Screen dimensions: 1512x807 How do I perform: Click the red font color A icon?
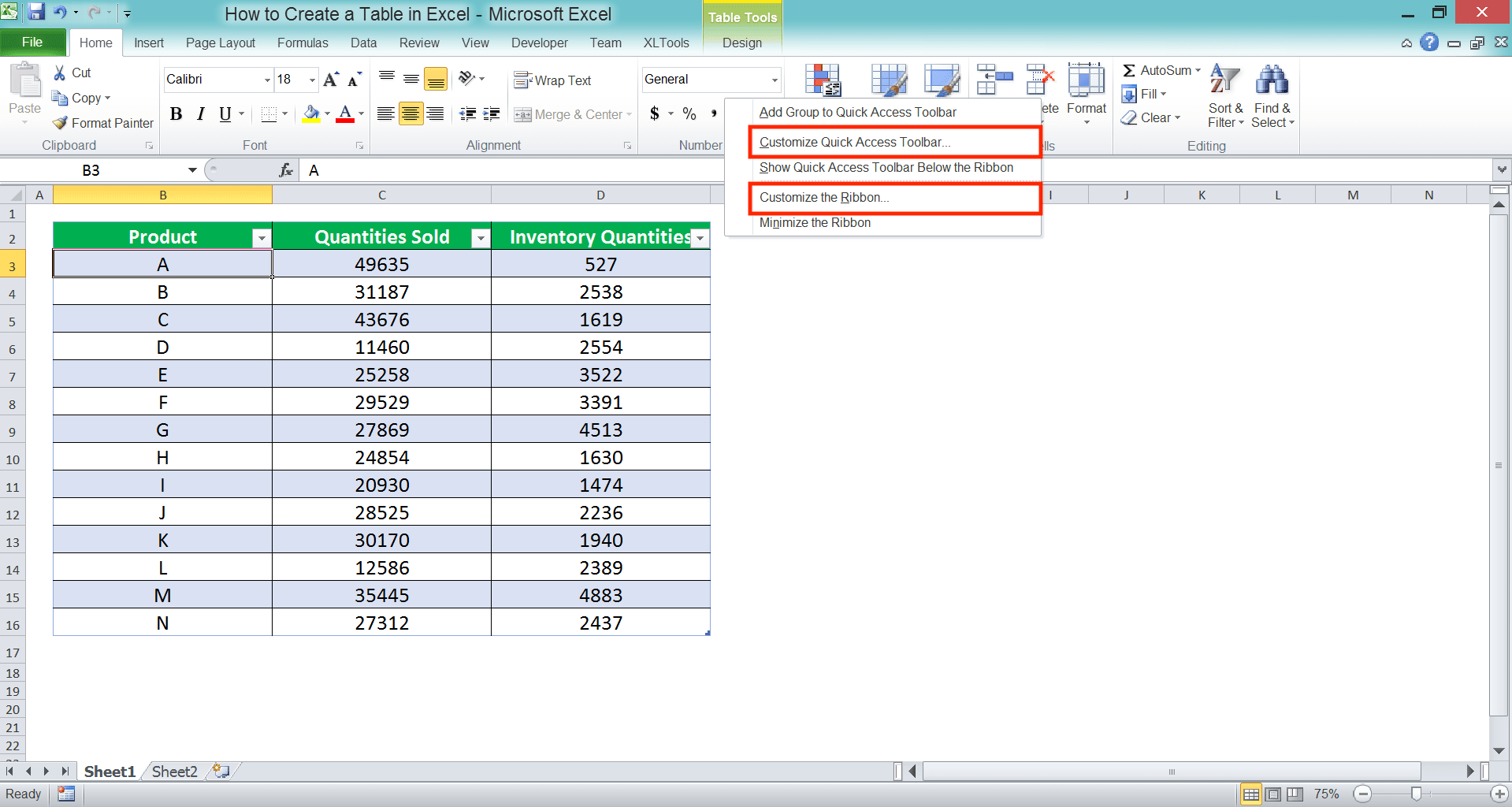tap(345, 114)
